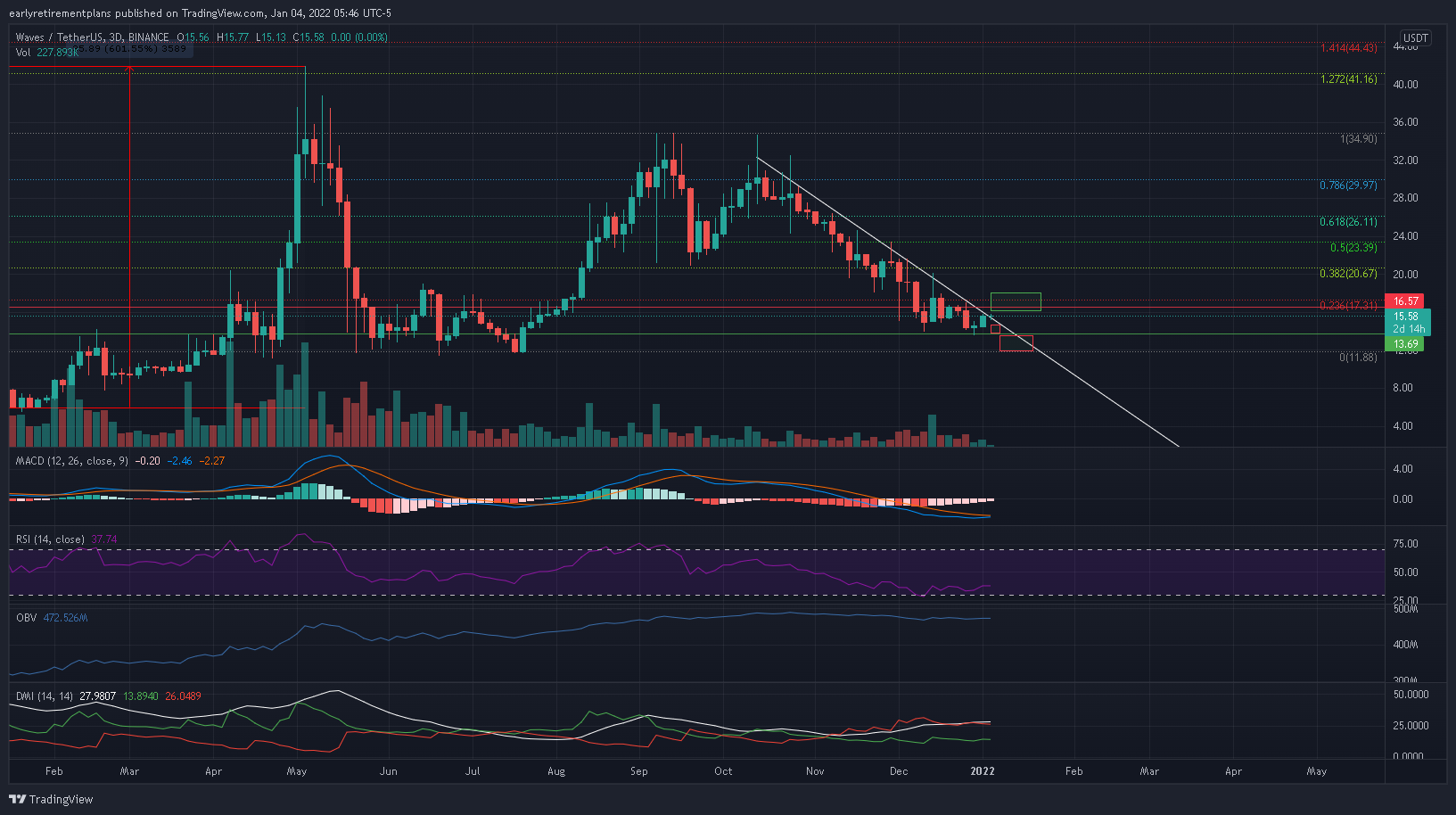This screenshot has width=1456, height=815.
Task: Click the 75.00 RSI axis label
Action: click(x=1405, y=544)
